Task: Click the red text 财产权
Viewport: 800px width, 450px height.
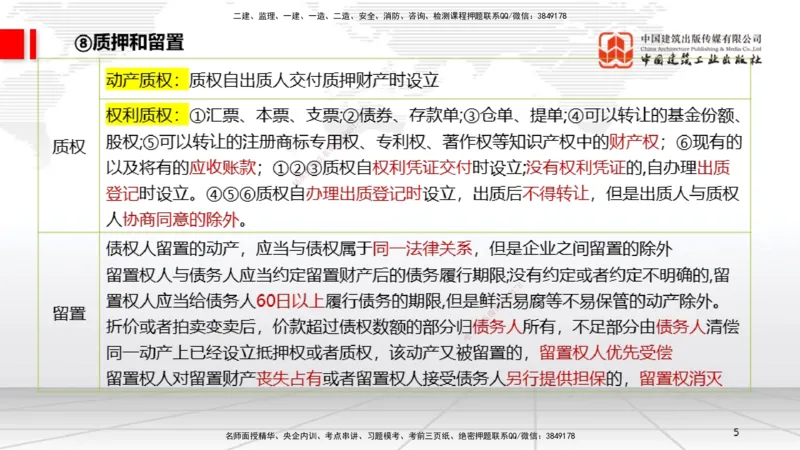Action: [x=634, y=142]
